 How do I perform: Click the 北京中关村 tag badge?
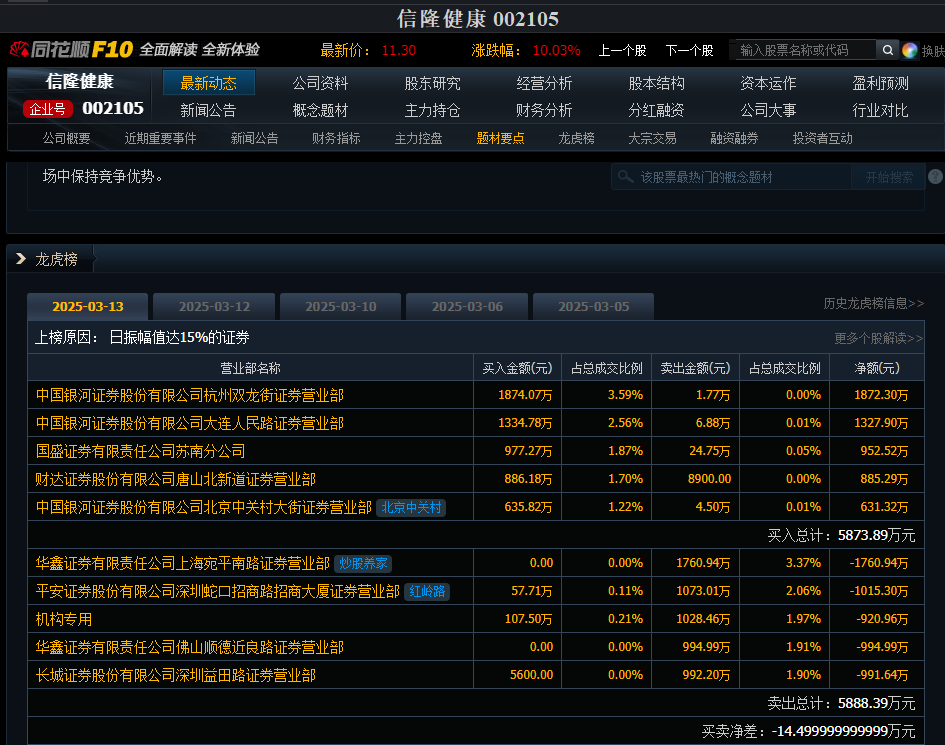click(x=411, y=508)
